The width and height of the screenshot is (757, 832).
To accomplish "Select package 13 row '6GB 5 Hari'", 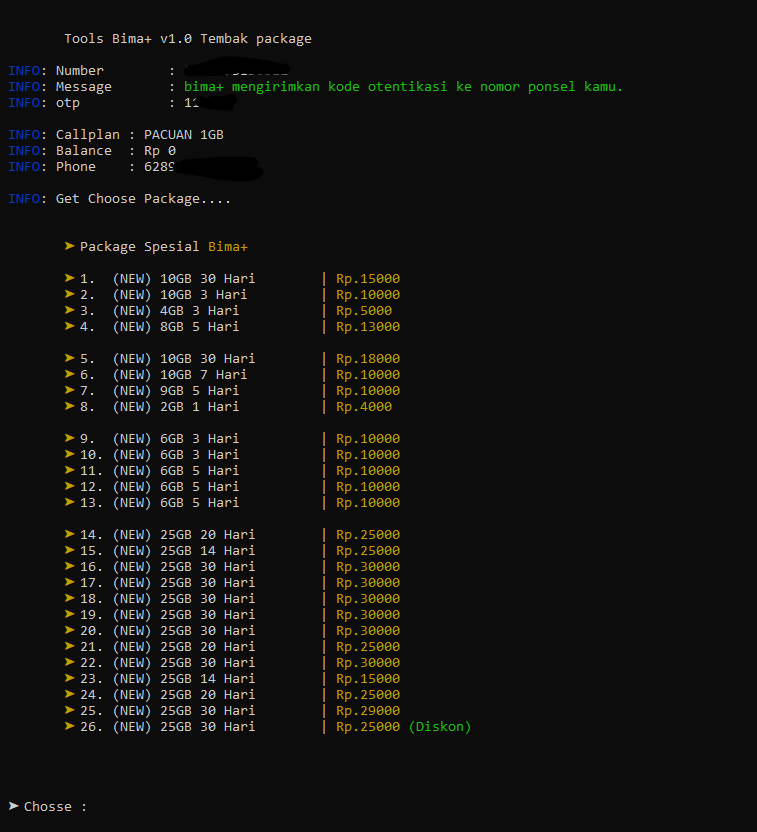I will click(232, 502).
